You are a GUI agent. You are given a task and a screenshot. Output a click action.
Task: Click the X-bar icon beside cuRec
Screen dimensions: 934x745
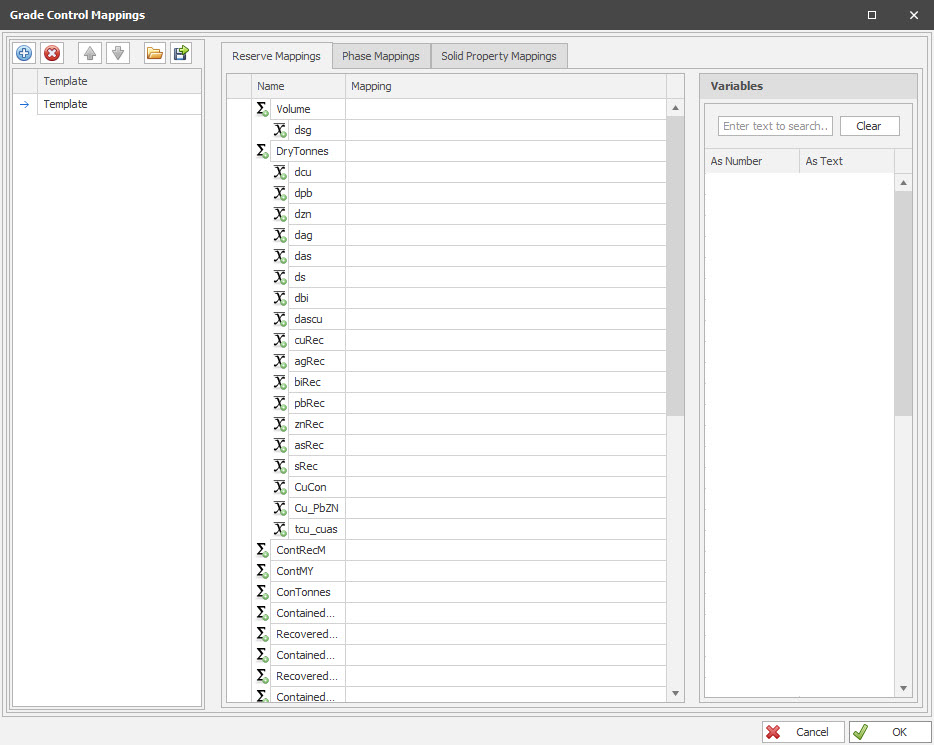(x=281, y=340)
